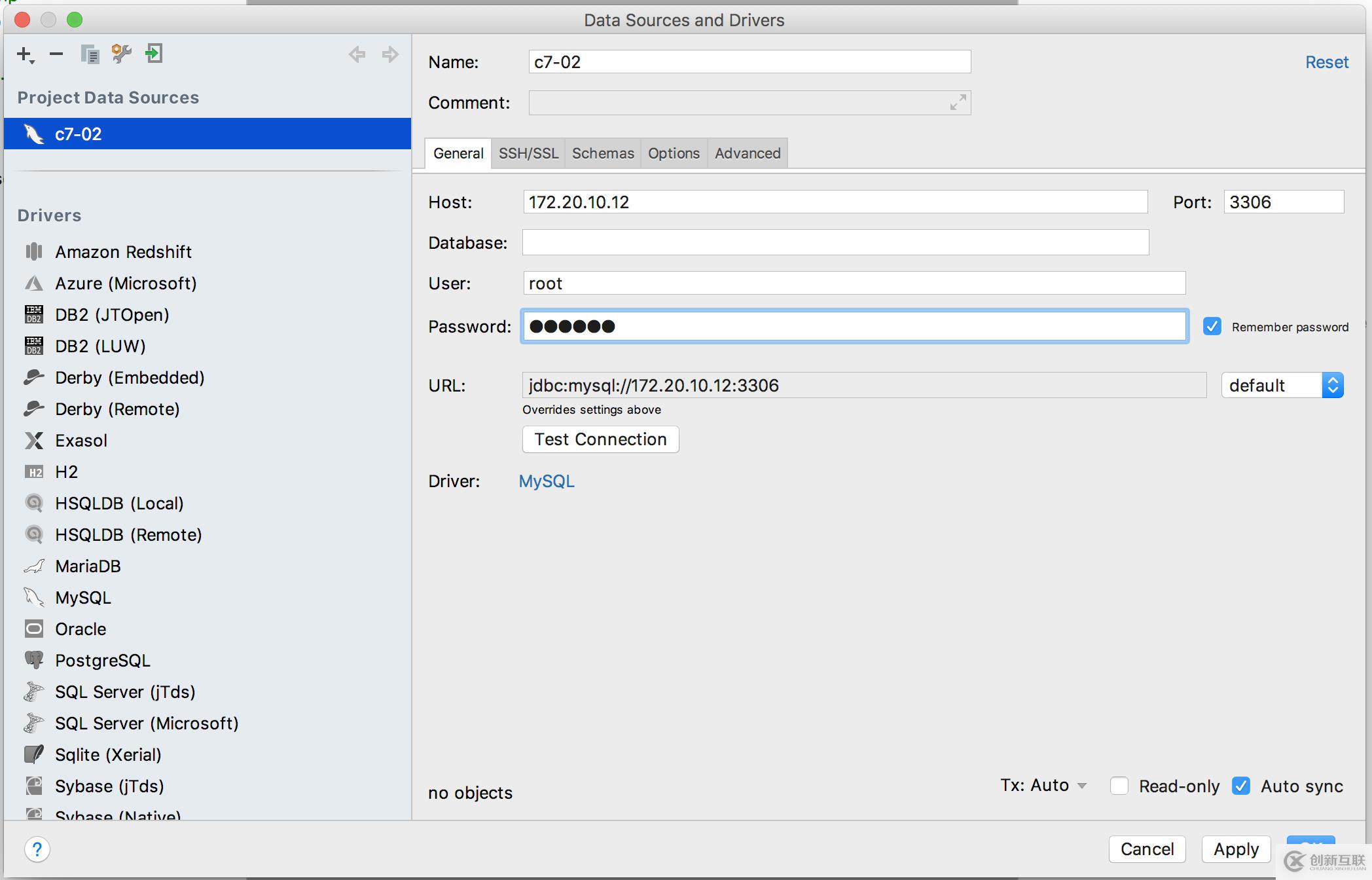Enable Read-only checkbox
The height and width of the screenshot is (880, 1372).
[1119, 786]
